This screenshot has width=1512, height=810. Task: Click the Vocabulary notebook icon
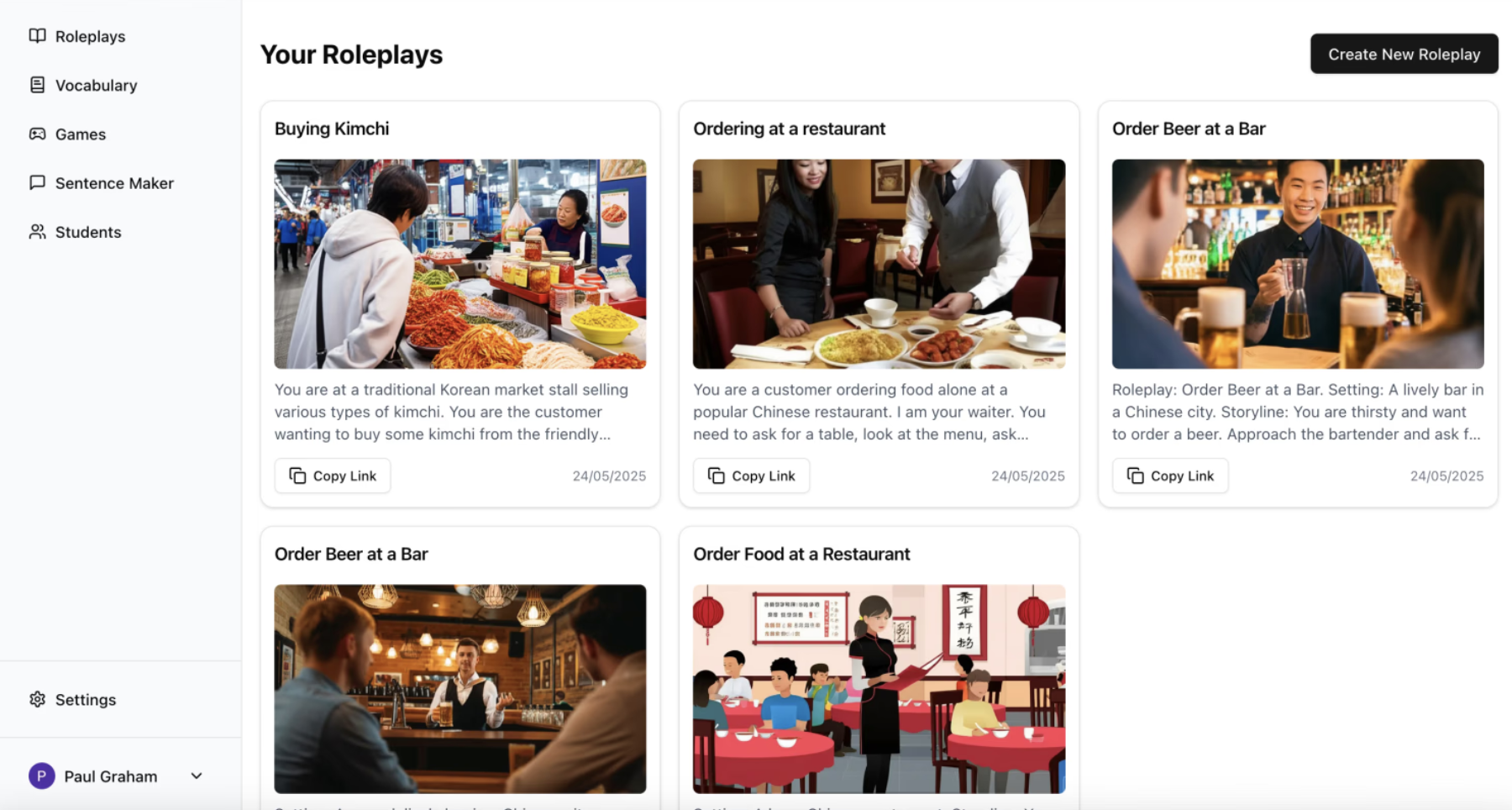(37, 85)
